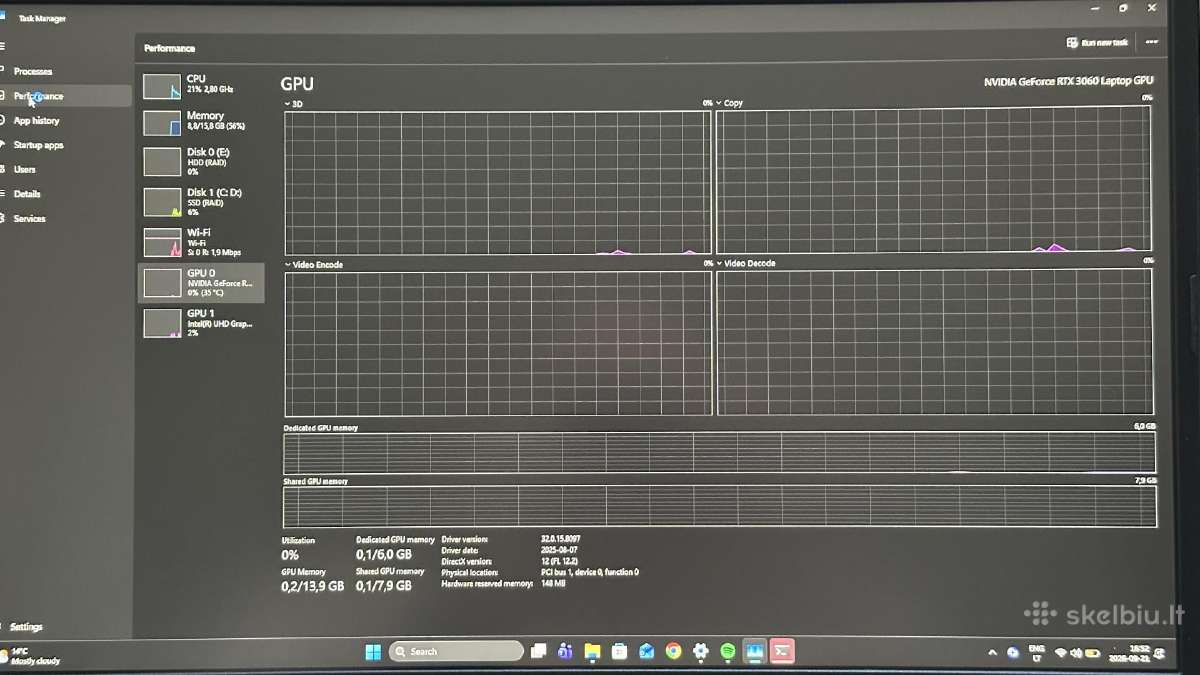Launch Microsoft Teams from the taskbar
Image resolution: width=1200 pixels, height=675 pixels.
pyautogui.click(x=565, y=651)
